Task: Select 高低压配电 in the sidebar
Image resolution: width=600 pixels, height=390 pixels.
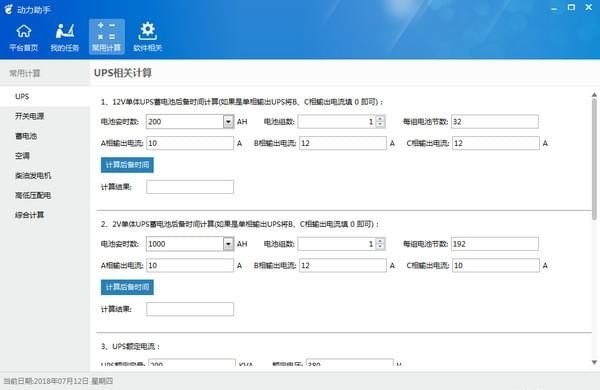Action: point(45,195)
